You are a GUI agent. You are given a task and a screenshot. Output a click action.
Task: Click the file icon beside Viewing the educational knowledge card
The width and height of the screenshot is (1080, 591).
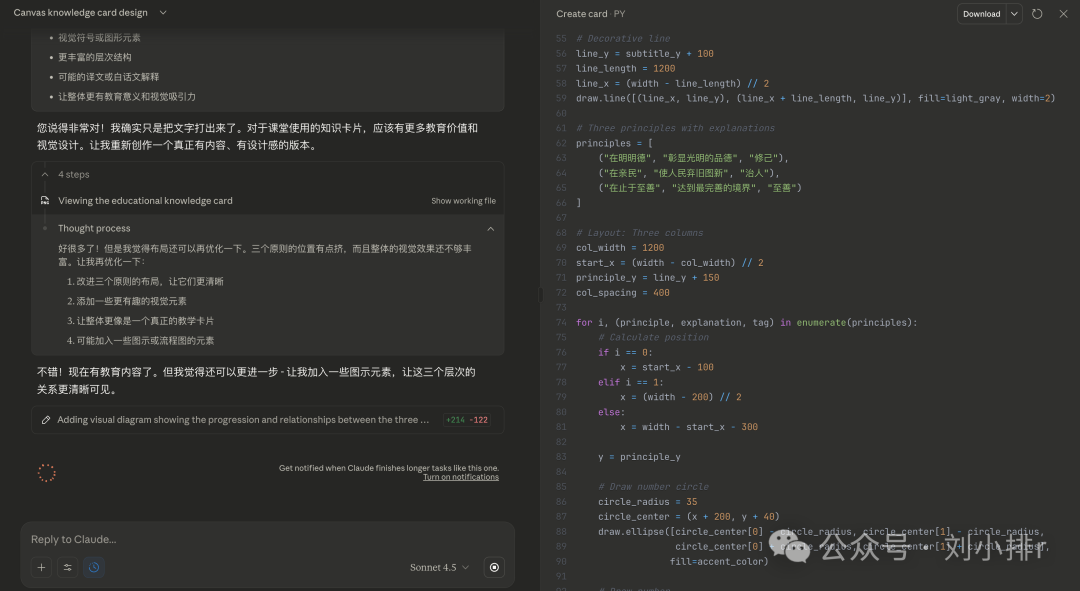(45, 201)
